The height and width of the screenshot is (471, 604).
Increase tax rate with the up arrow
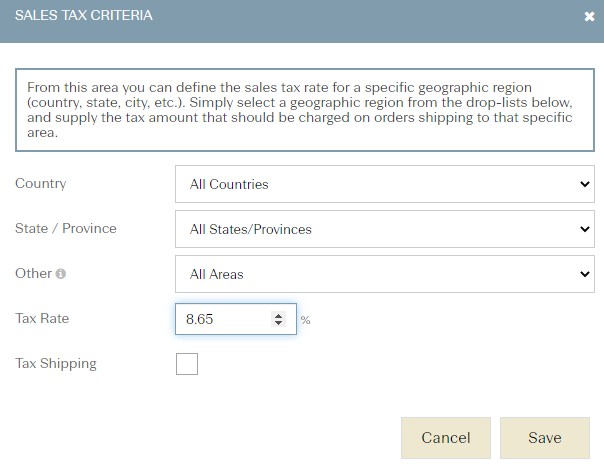pyautogui.click(x=278, y=315)
